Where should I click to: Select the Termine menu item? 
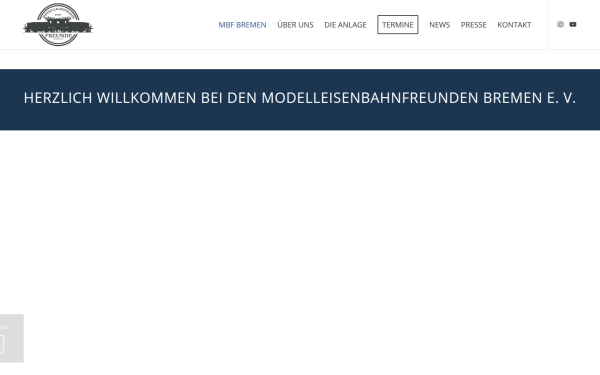click(x=398, y=25)
